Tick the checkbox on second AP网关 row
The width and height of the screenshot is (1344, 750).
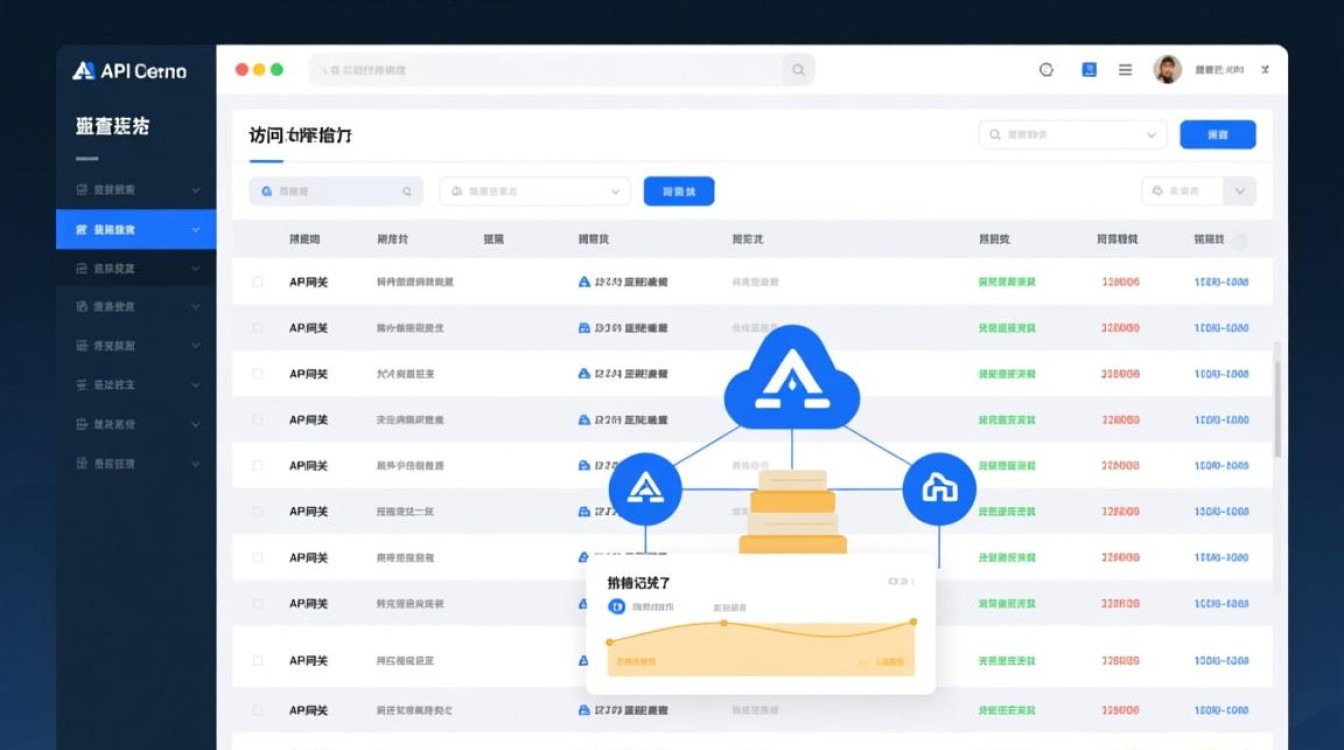258,328
